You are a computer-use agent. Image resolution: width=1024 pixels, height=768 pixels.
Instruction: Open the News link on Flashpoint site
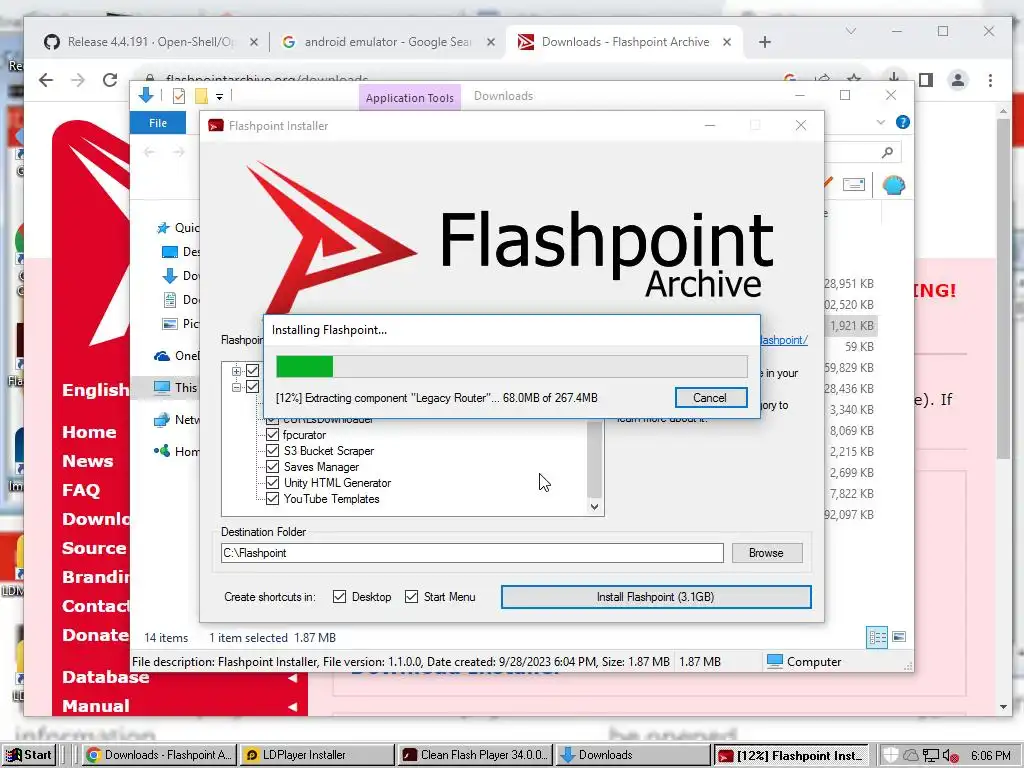tap(88, 461)
